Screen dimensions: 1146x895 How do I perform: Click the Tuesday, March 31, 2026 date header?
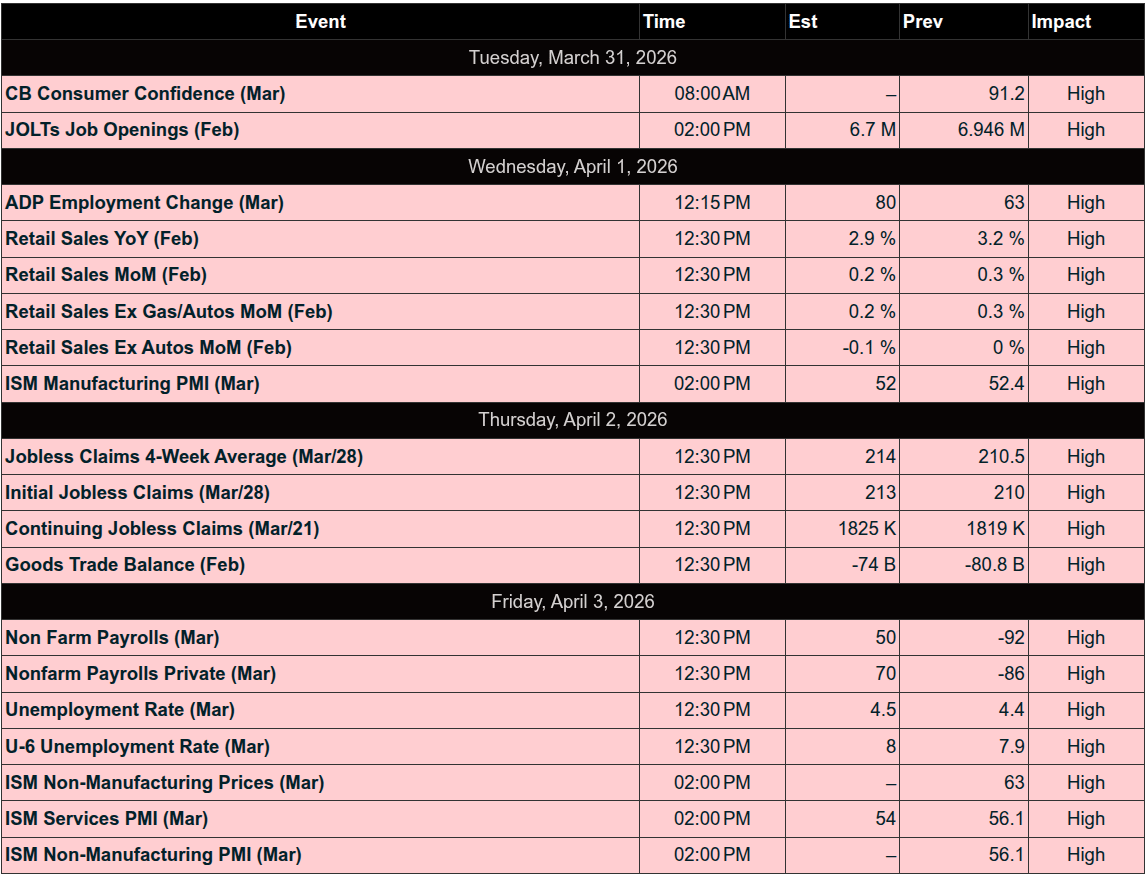click(572, 58)
